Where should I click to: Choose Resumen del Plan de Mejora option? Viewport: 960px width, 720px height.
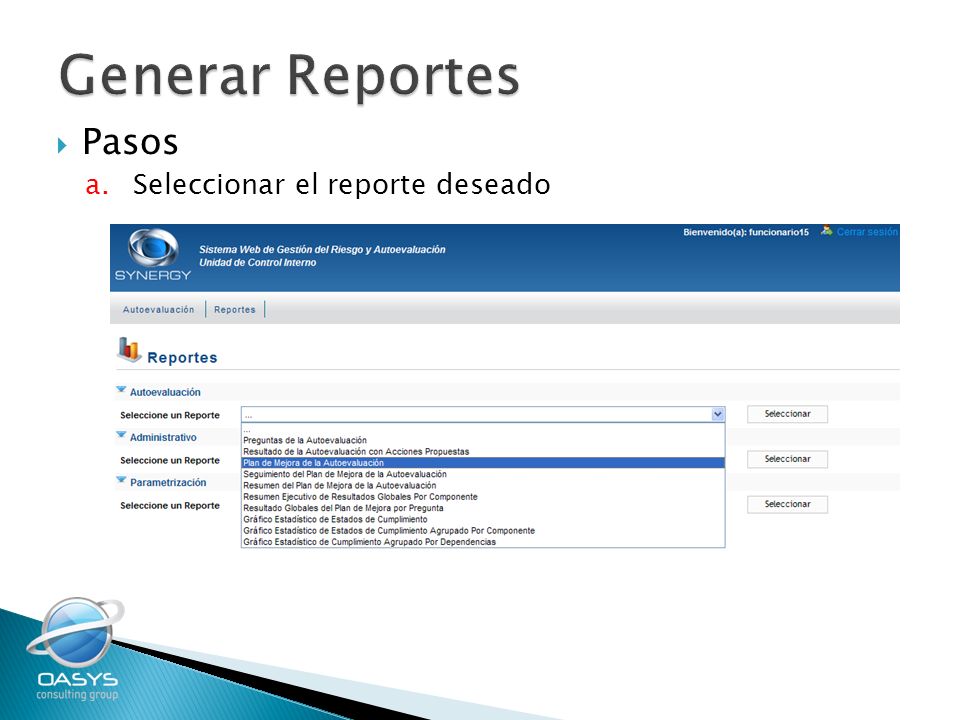pos(483,486)
